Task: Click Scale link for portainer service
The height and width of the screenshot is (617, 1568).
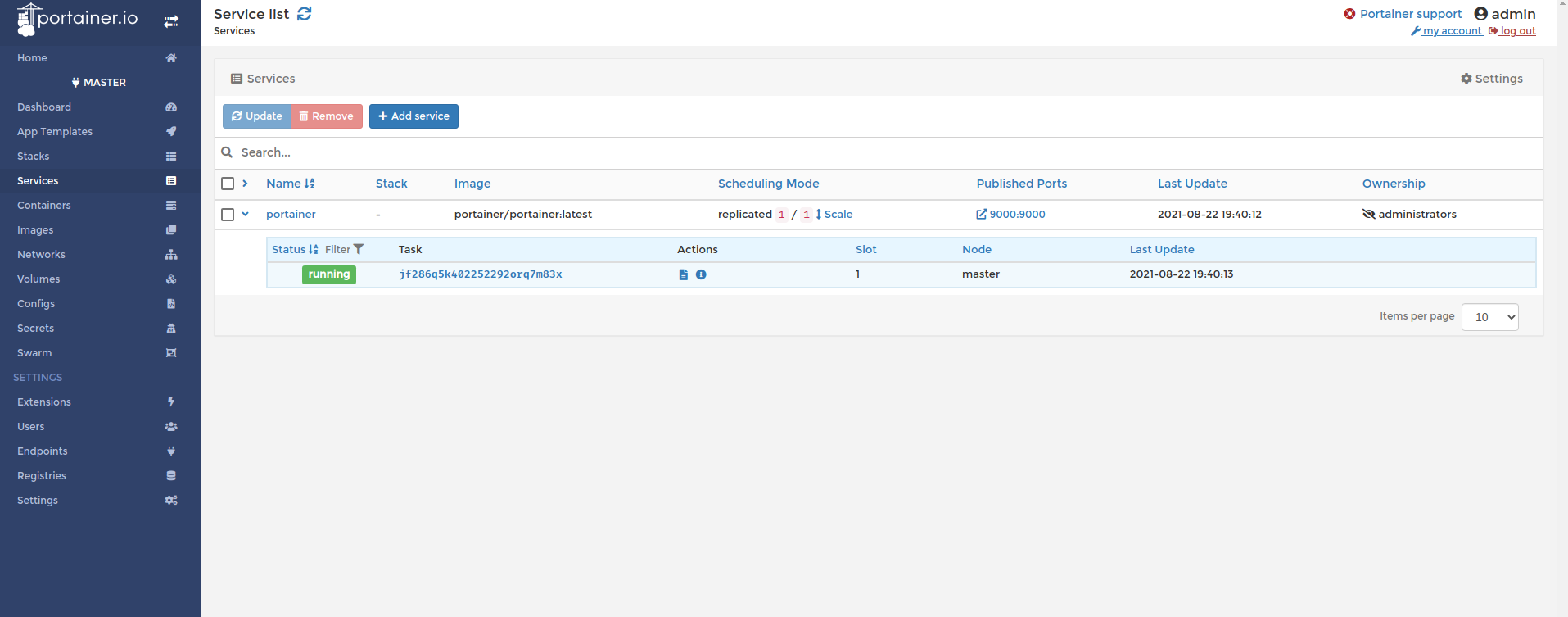Action: point(834,215)
